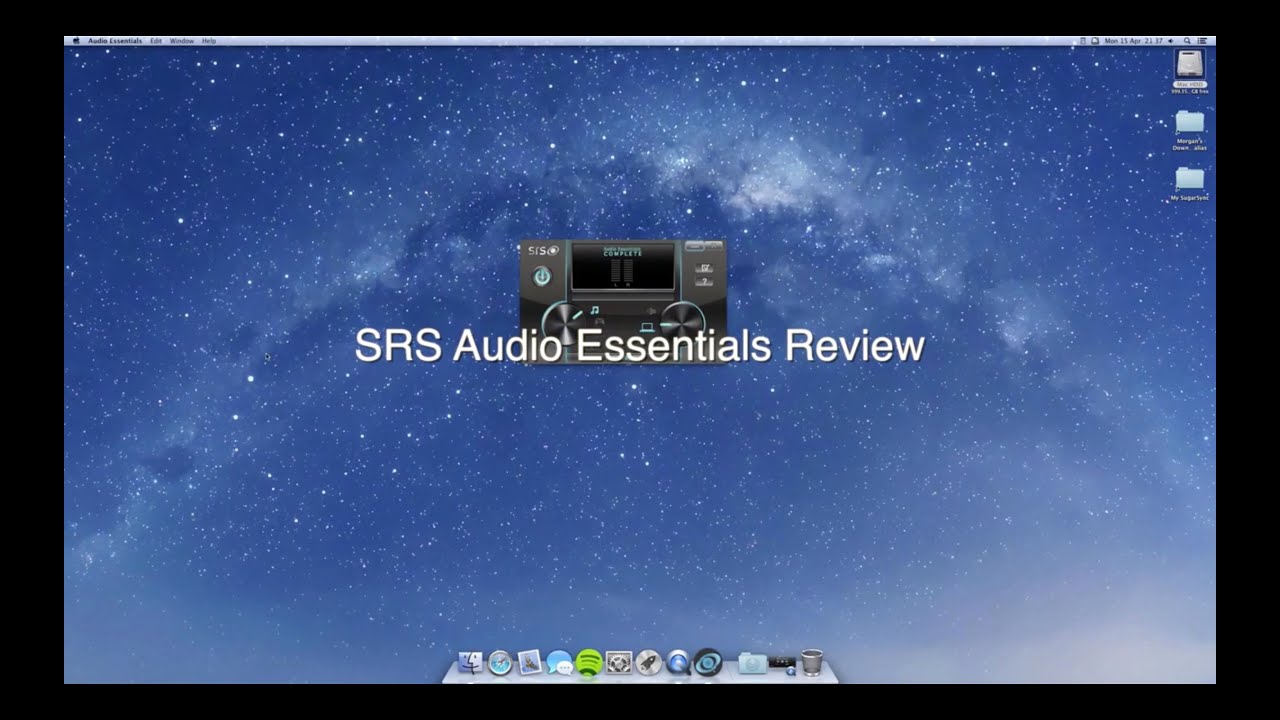Screen dimensions: 1280x720
Task: Click the SRS level meter display
Action: (623, 266)
